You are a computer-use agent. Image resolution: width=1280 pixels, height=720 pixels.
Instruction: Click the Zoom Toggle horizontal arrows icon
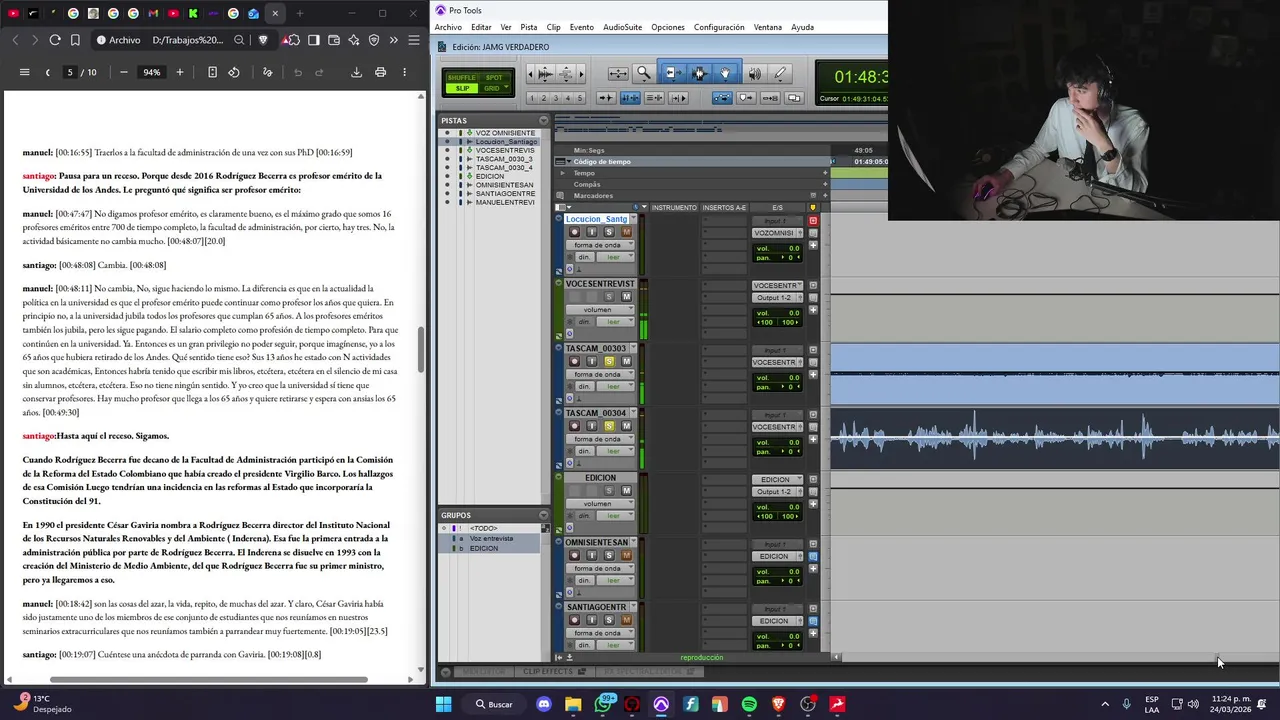(x=618, y=73)
